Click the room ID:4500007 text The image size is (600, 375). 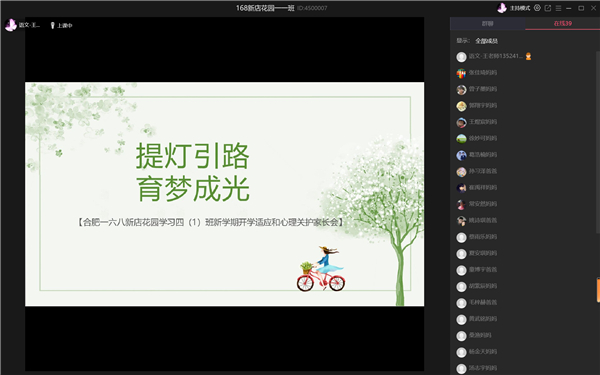(x=312, y=8)
